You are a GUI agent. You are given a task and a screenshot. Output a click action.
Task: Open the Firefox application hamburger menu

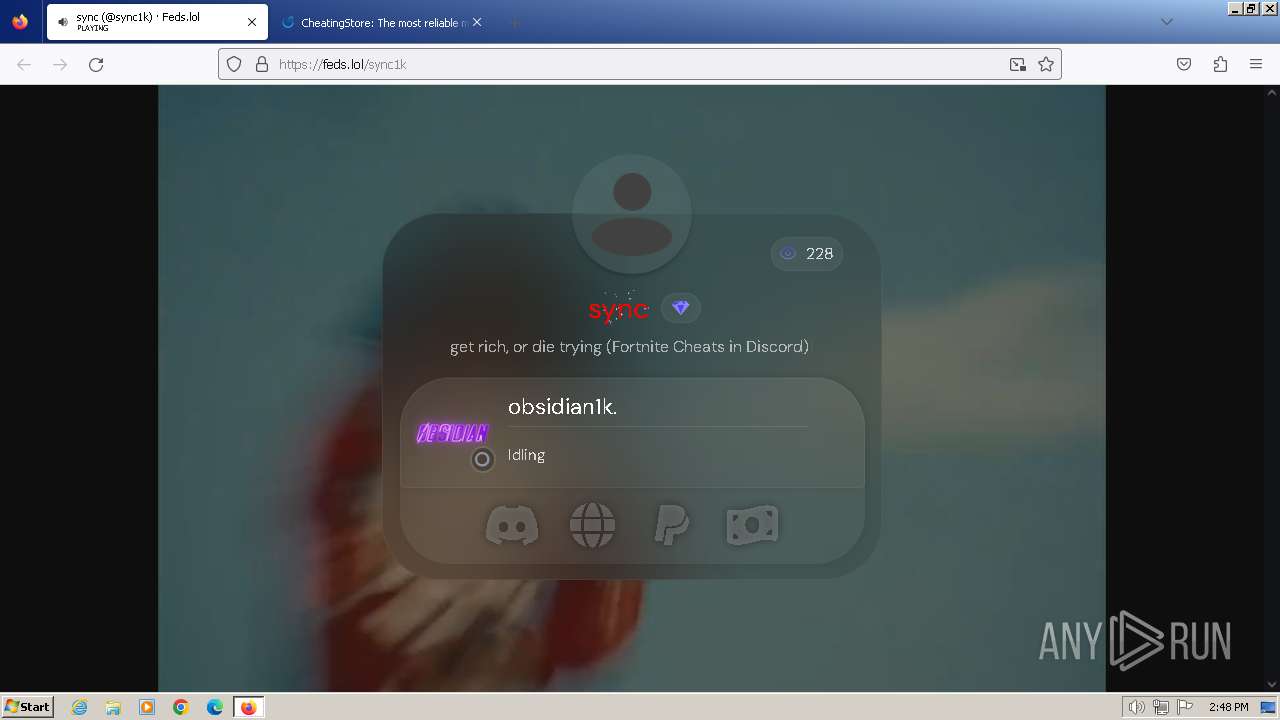(1256, 64)
